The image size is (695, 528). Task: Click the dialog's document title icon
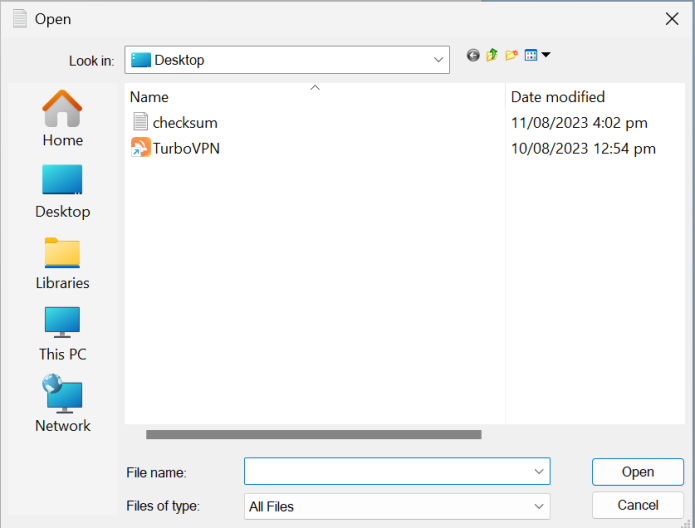click(x=20, y=19)
